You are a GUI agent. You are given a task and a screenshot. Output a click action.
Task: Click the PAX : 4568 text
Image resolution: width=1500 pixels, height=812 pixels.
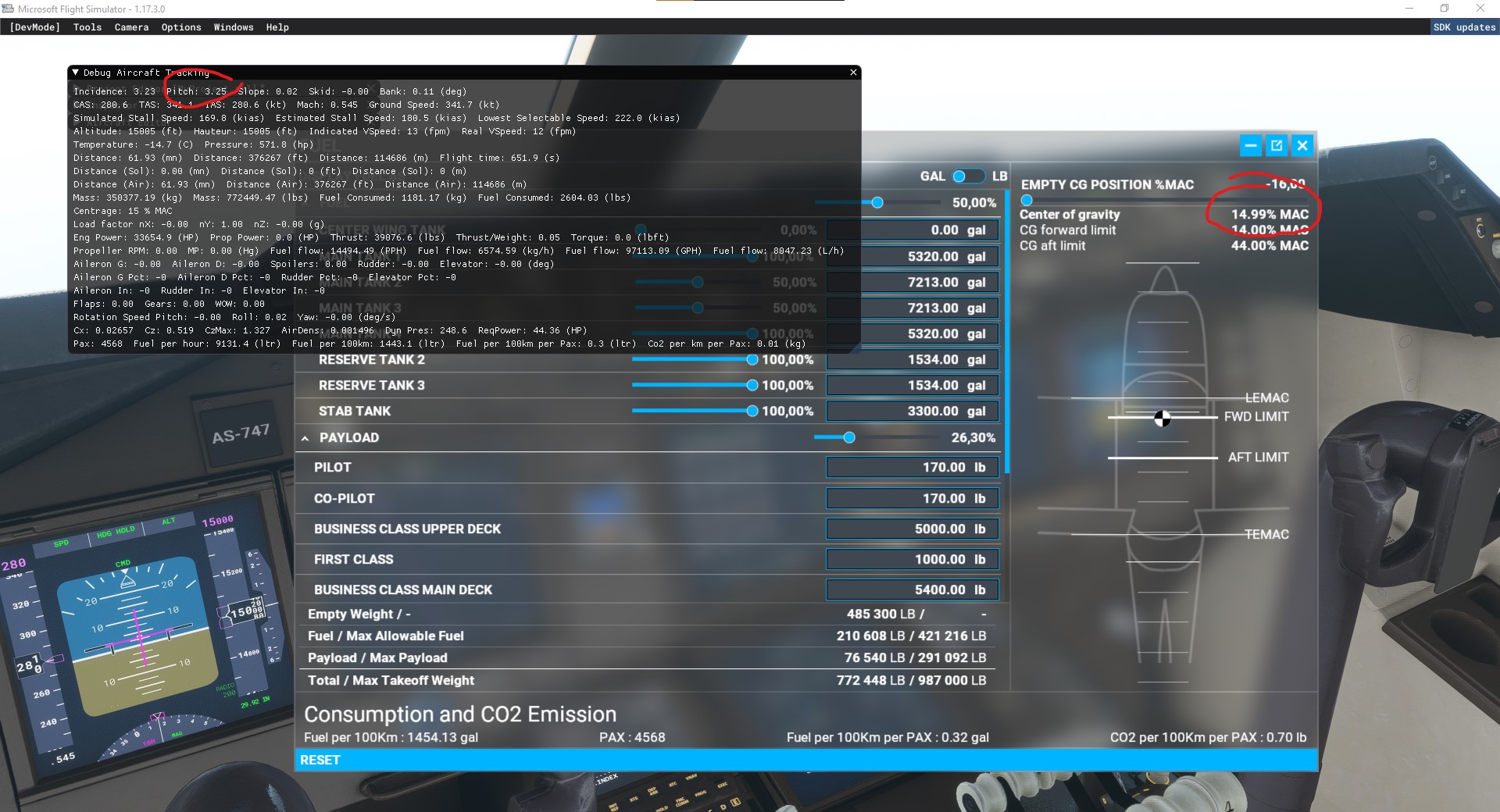click(x=632, y=737)
